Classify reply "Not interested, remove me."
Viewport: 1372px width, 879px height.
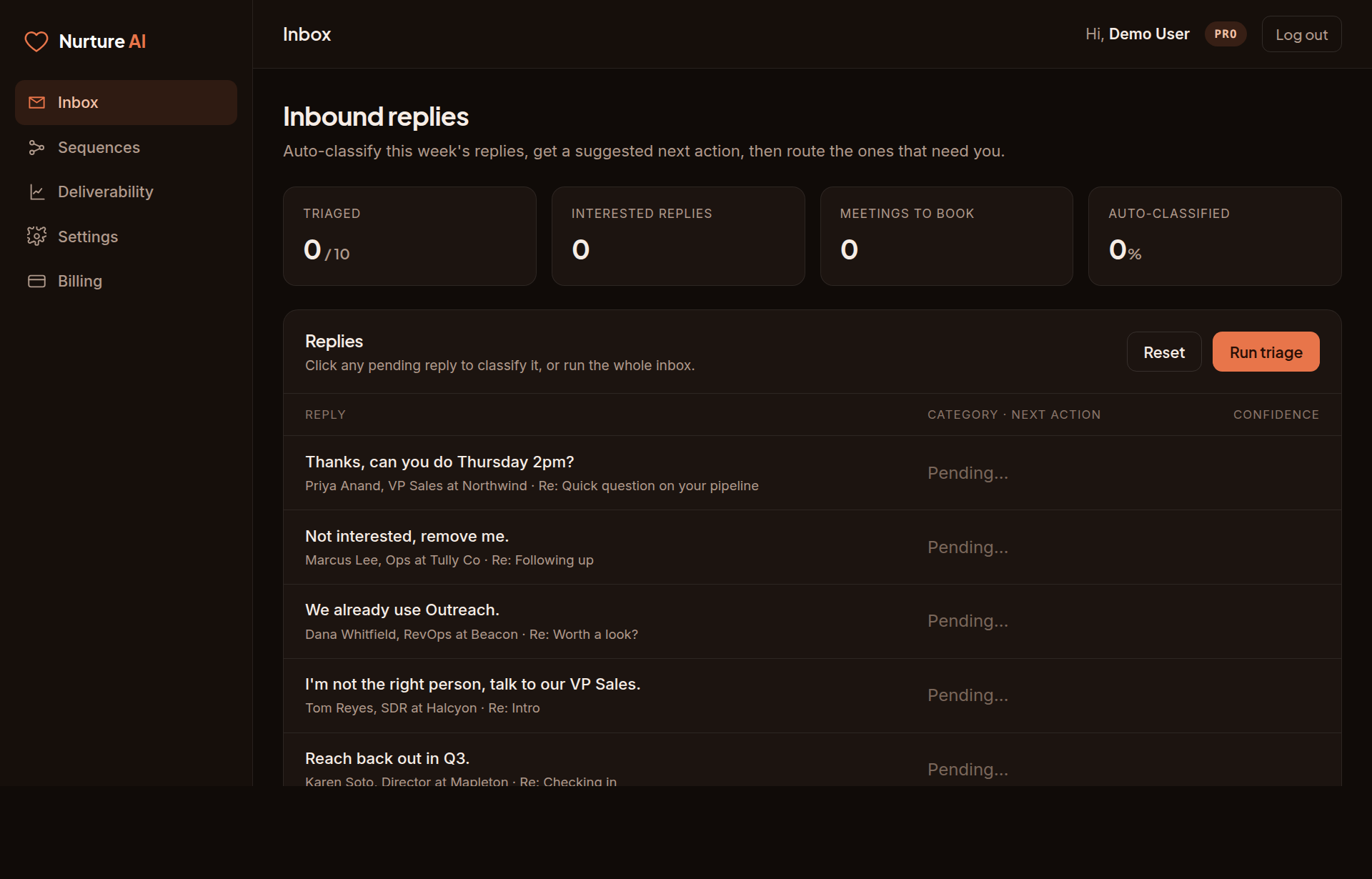click(812, 547)
